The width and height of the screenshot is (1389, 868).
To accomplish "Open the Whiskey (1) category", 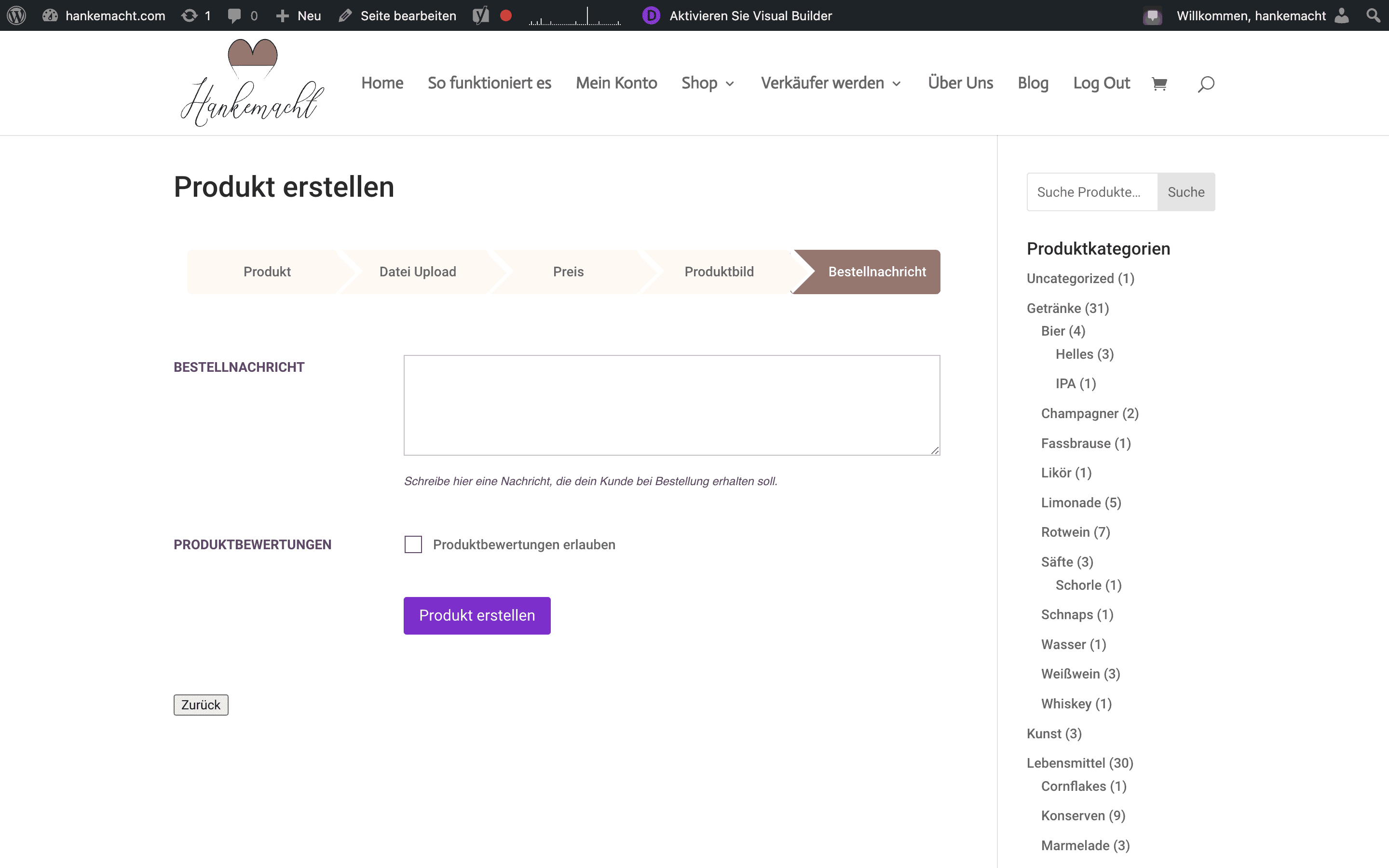I will (x=1076, y=703).
